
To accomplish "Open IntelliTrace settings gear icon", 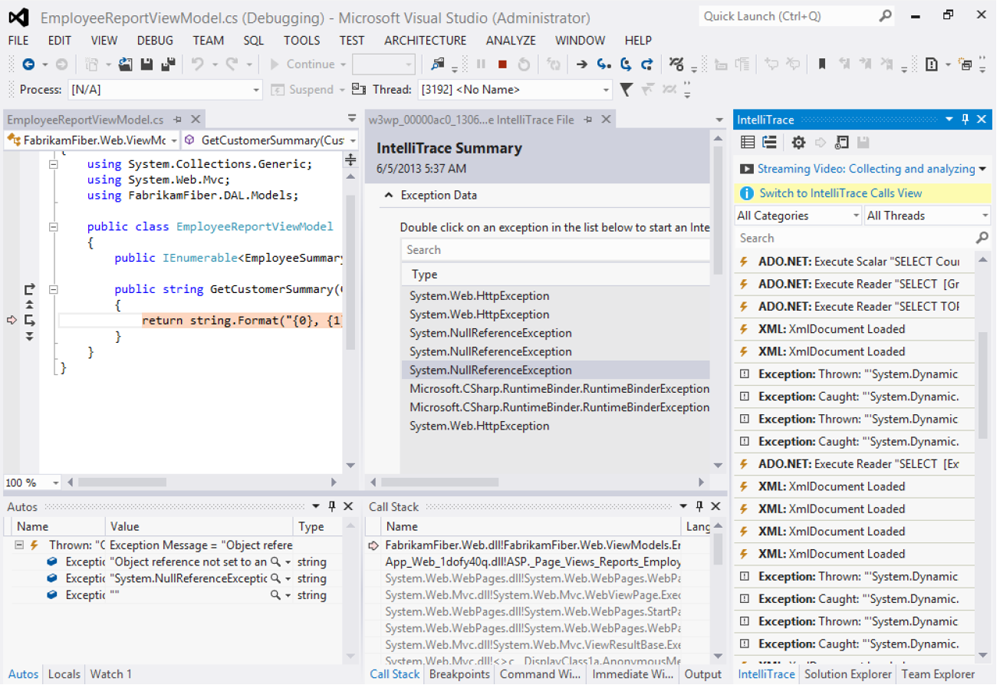I will (798, 143).
